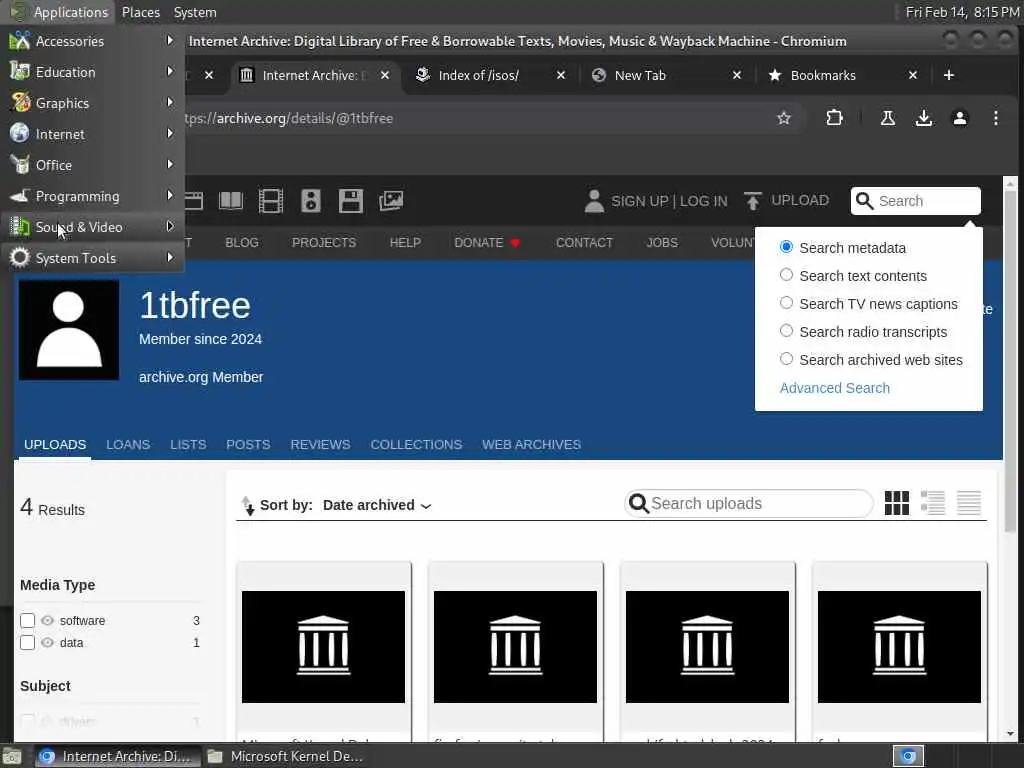Click the archive.org address bar

470,118
